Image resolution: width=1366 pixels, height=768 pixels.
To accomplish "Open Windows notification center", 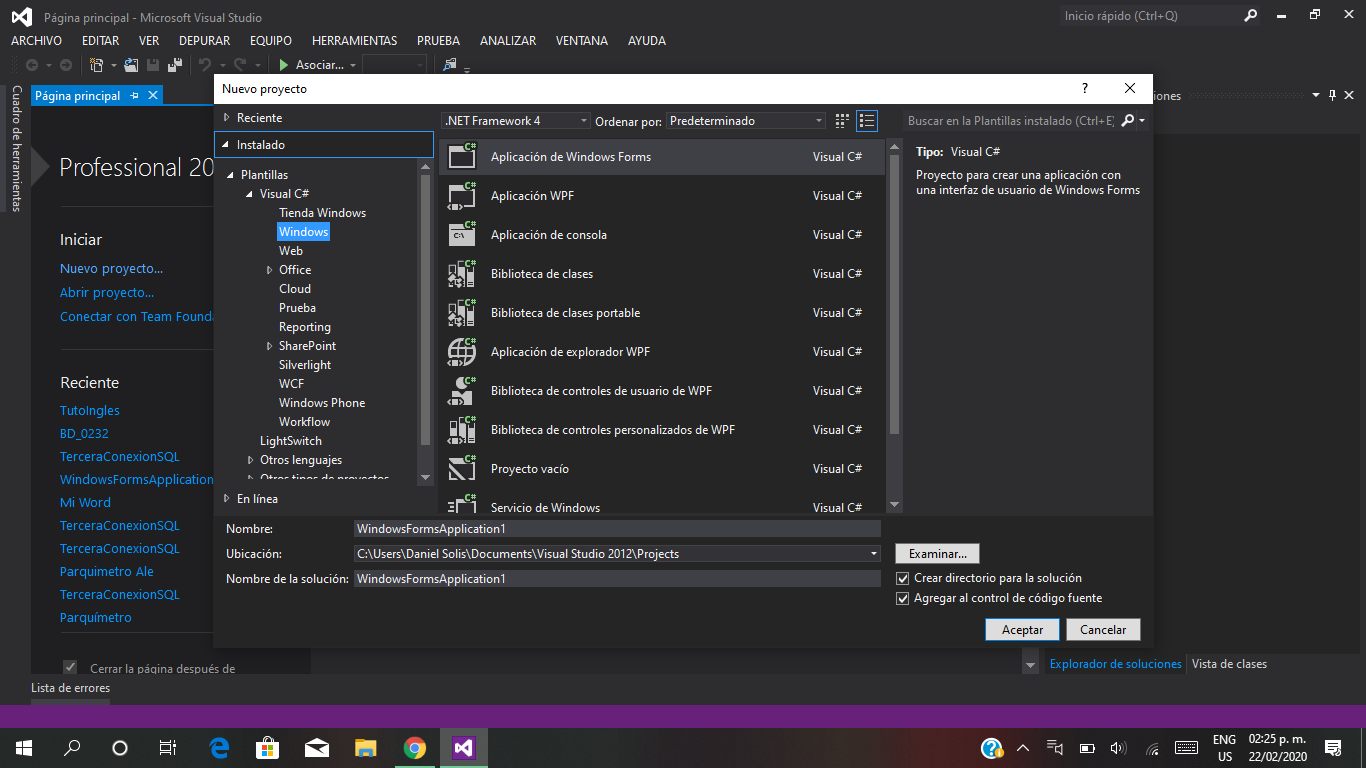I will pyautogui.click(x=1332, y=747).
